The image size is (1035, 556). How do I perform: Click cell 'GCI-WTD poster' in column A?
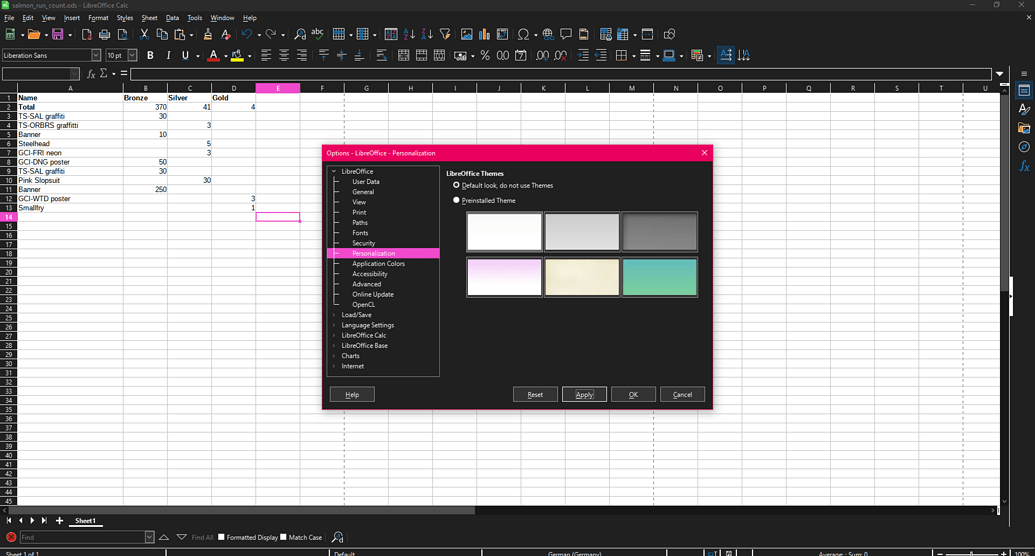[x=70, y=199]
